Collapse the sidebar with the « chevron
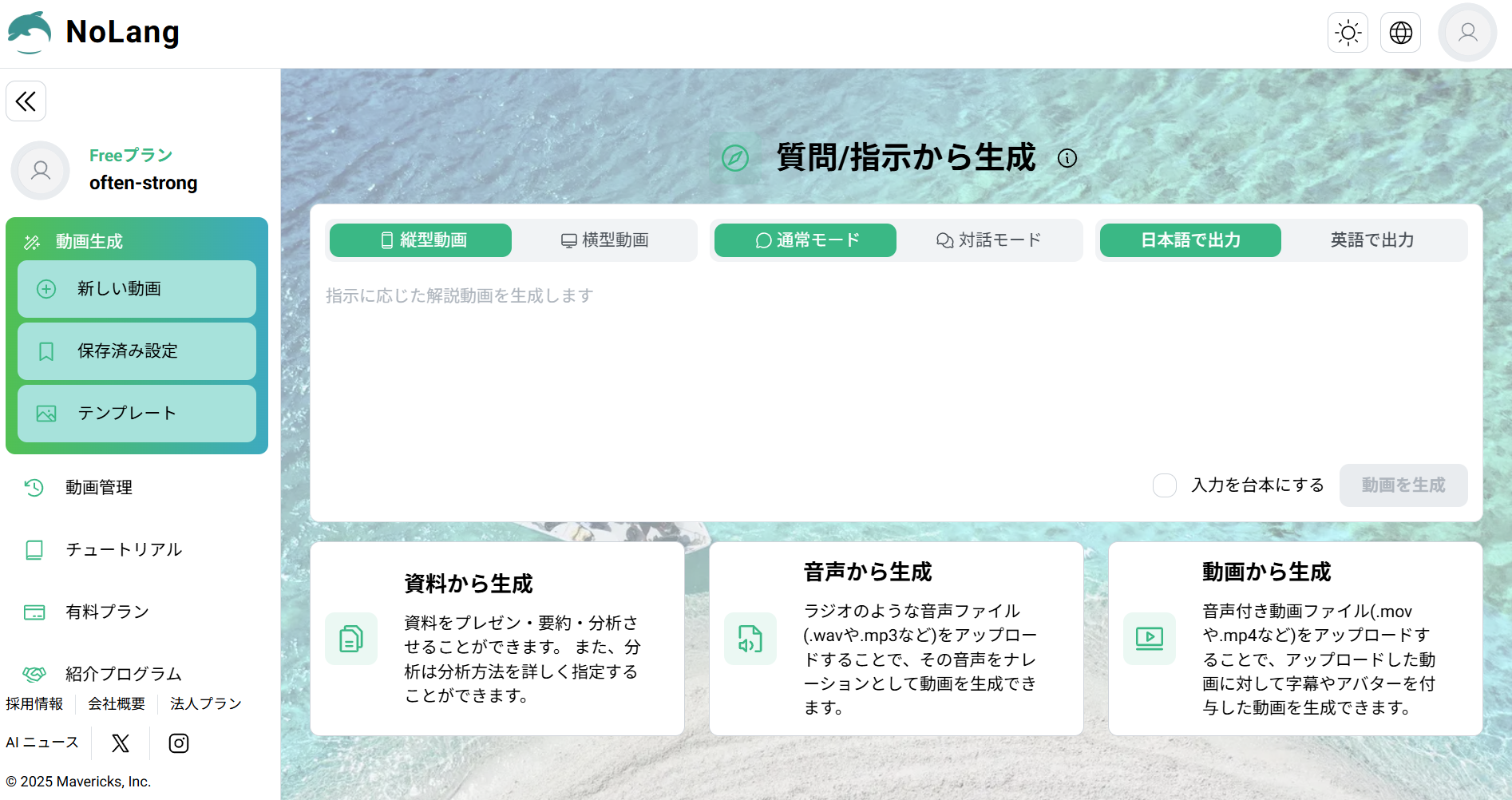The image size is (1512, 800). pyautogui.click(x=26, y=101)
